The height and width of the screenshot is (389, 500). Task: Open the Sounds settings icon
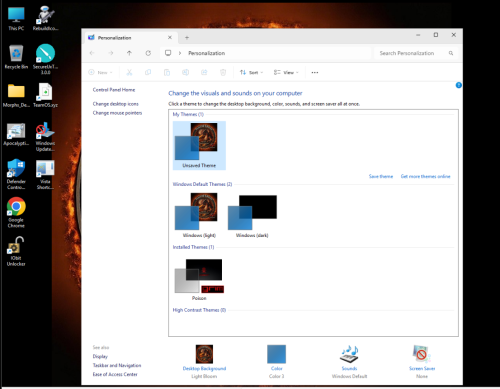tap(349, 354)
